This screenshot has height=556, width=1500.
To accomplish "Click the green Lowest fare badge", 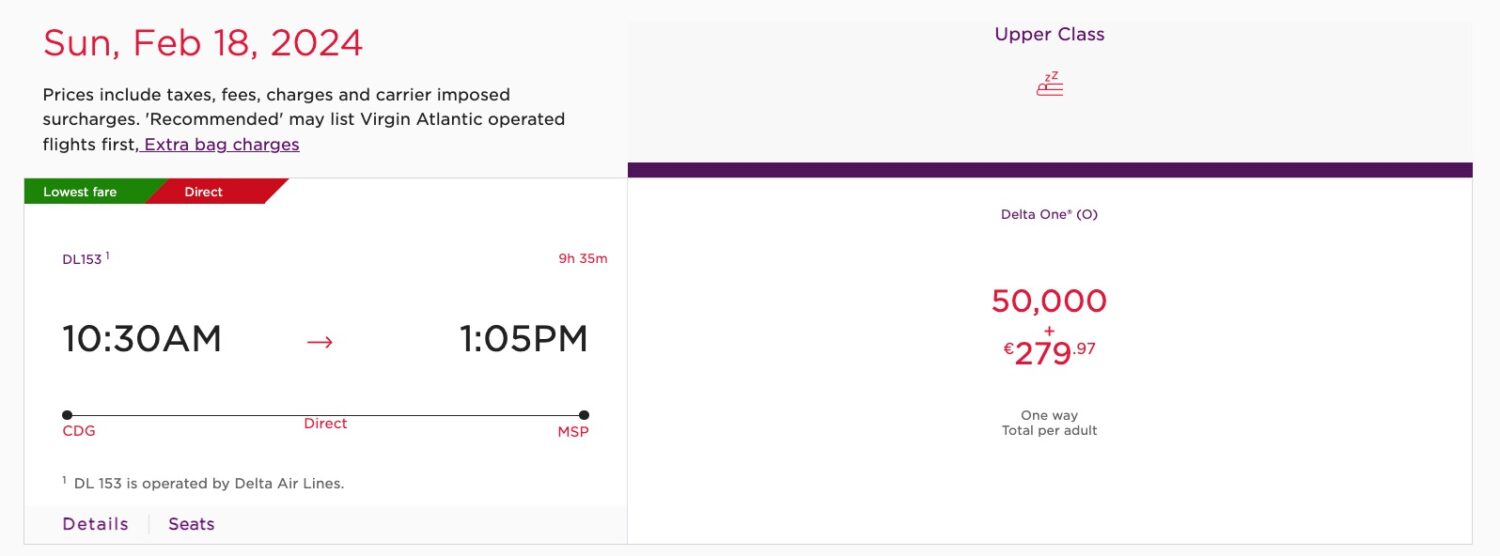I will point(82,192).
